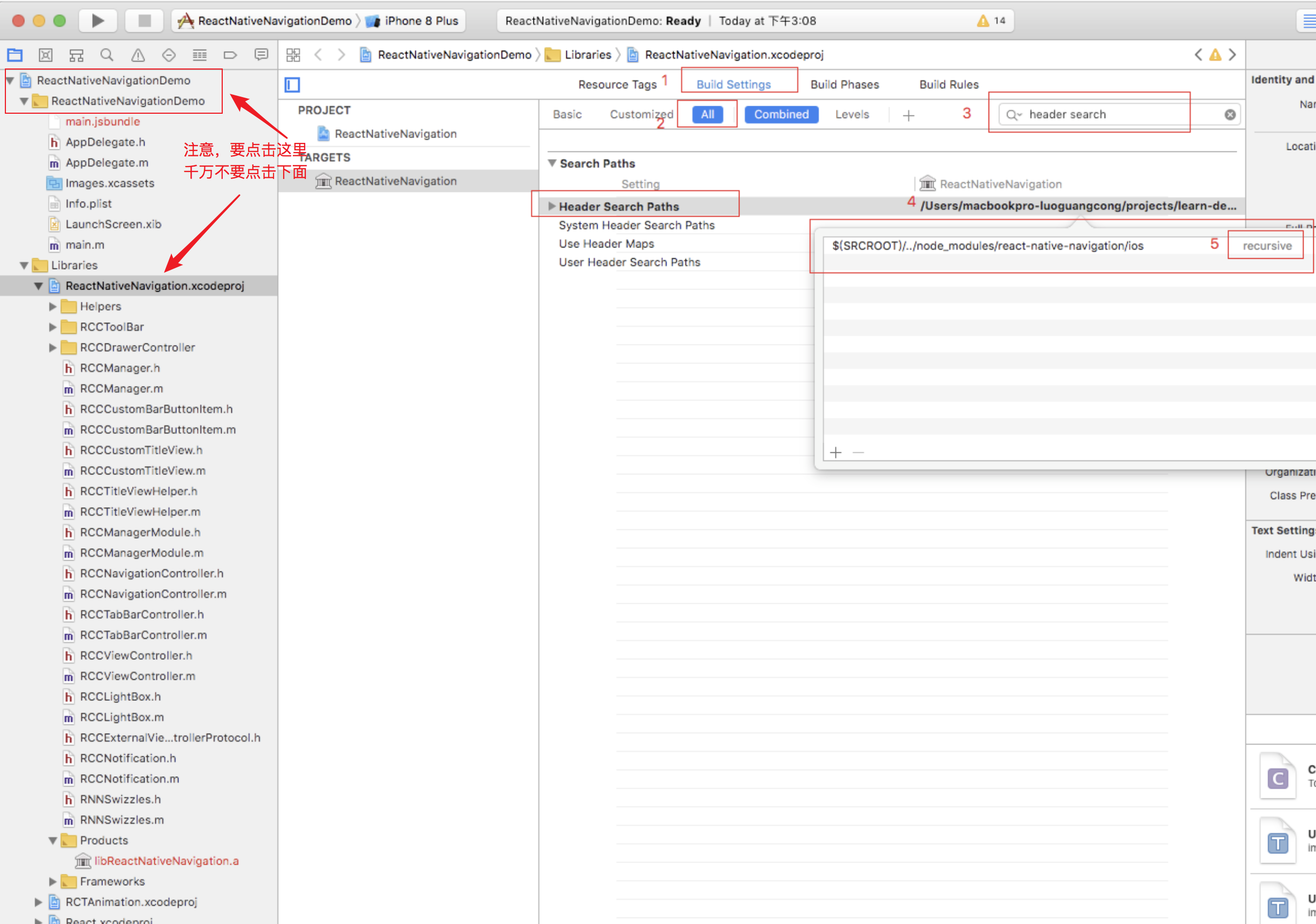
Task: Expand RCTAnimation.xcodeproj
Action: pos(38,902)
